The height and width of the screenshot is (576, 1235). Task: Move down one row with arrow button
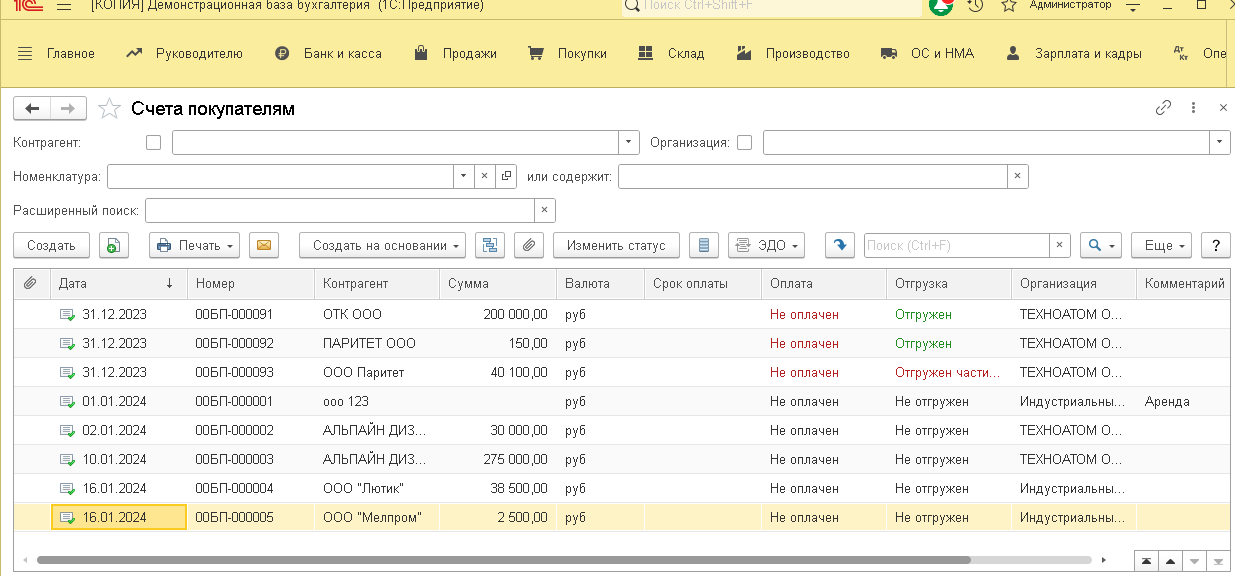(x=1193, y=560)
